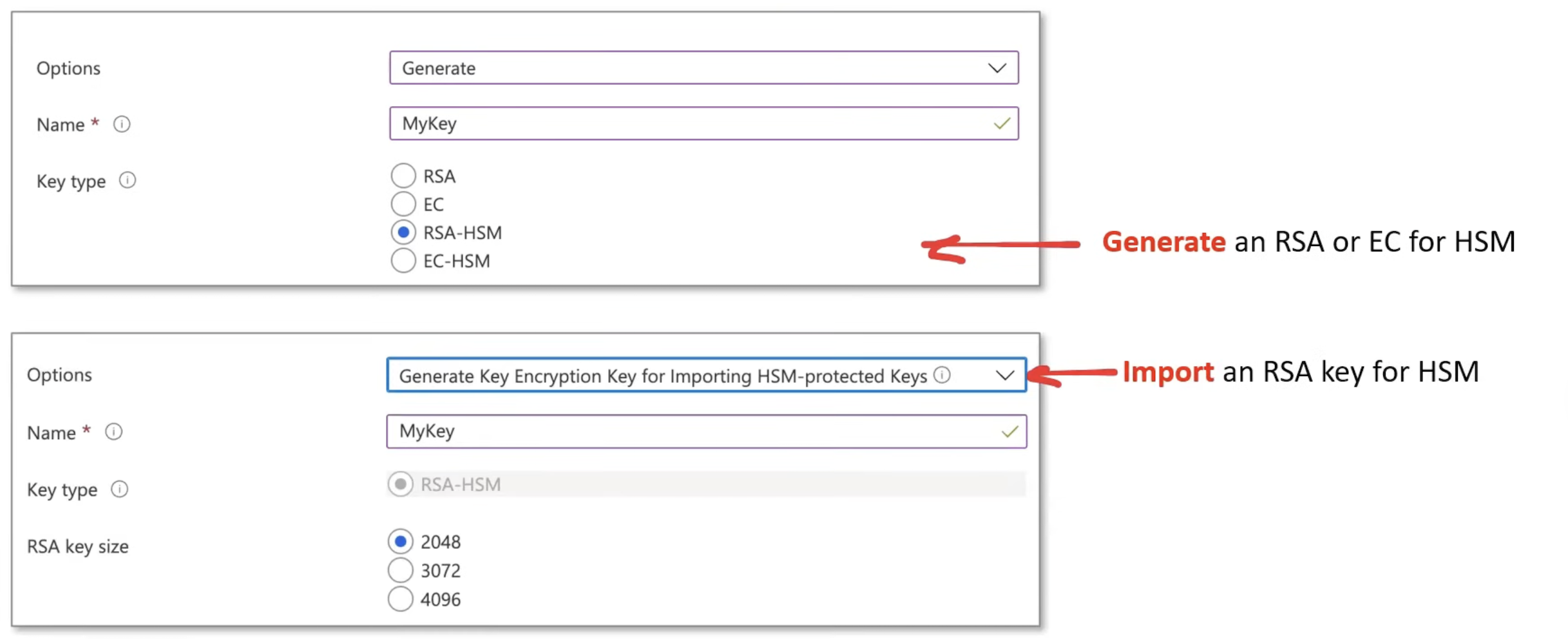The image size is (1568, 644).
Task: Click the info icon next to Name below the Key Encryption Key dropdown
Action: click(x=114, y=431)
